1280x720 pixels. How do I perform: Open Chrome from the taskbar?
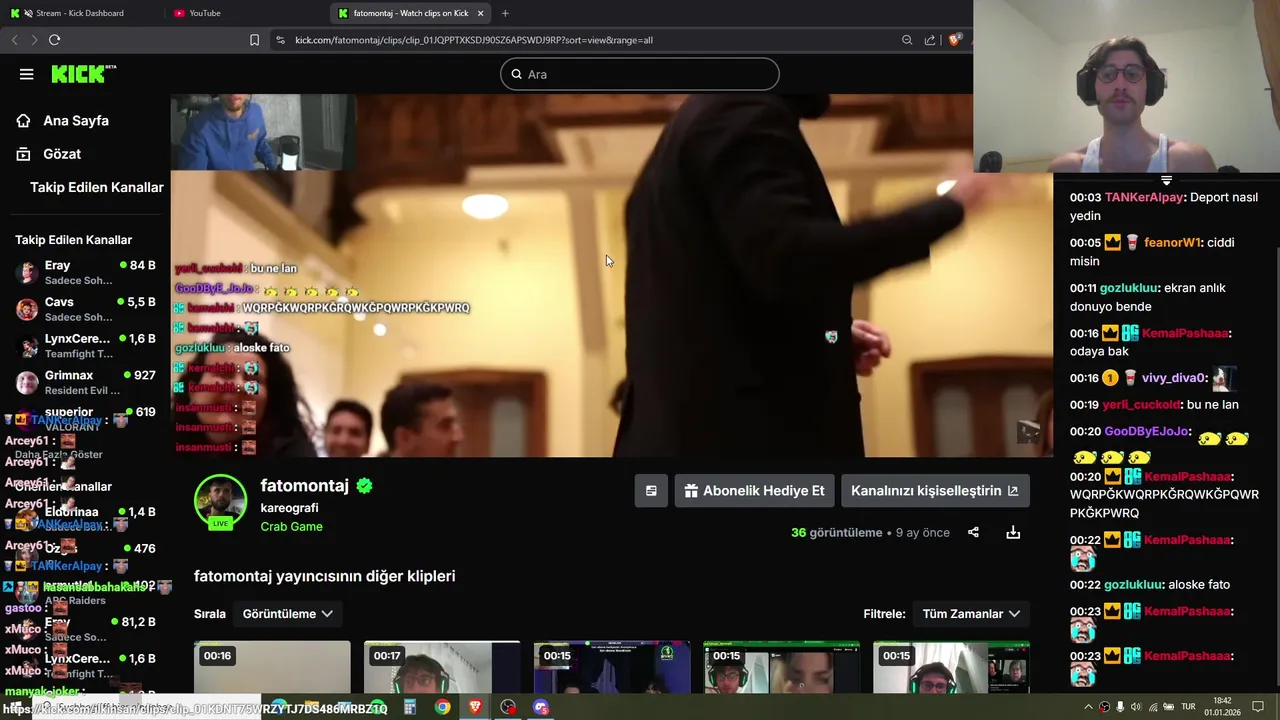point(442,707)
